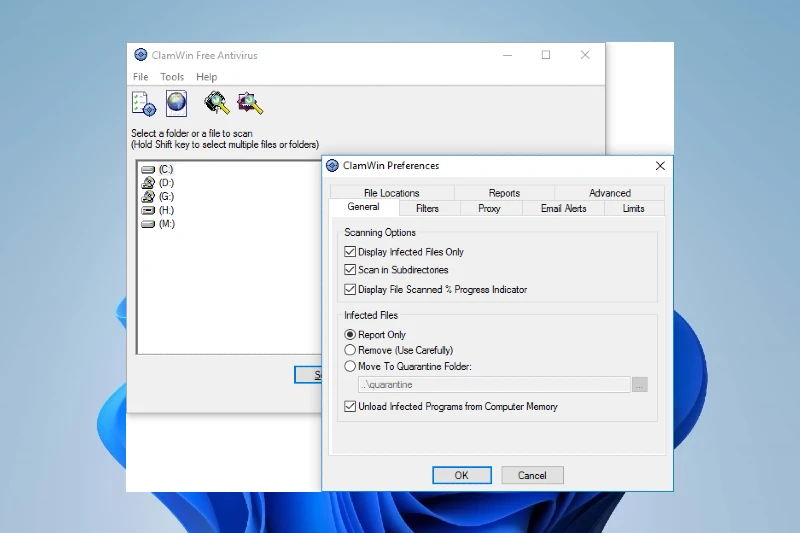This screenshot has width=800, height=533.
Task: Close the ClamWin Preferences dialog
Action: 660,166
